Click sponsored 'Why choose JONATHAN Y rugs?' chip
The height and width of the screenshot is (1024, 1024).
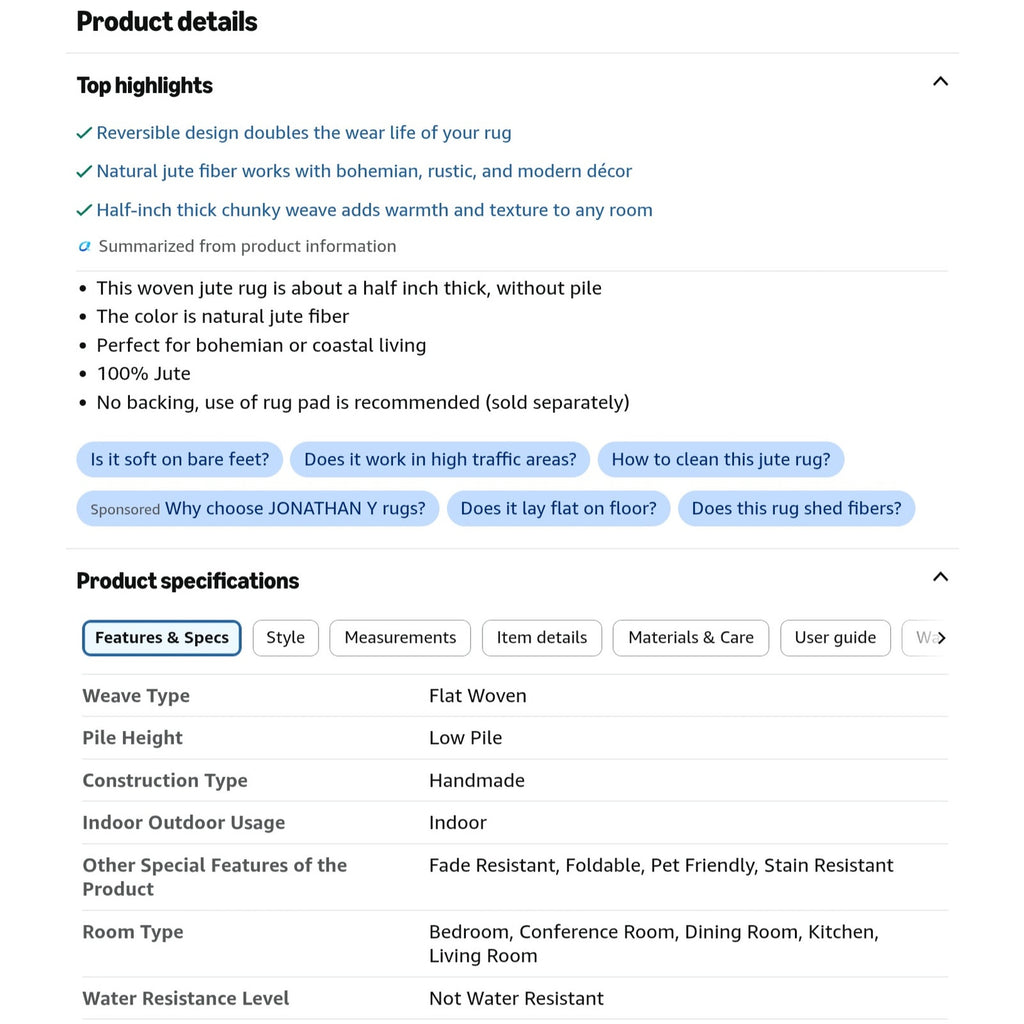tap(258, 508)
